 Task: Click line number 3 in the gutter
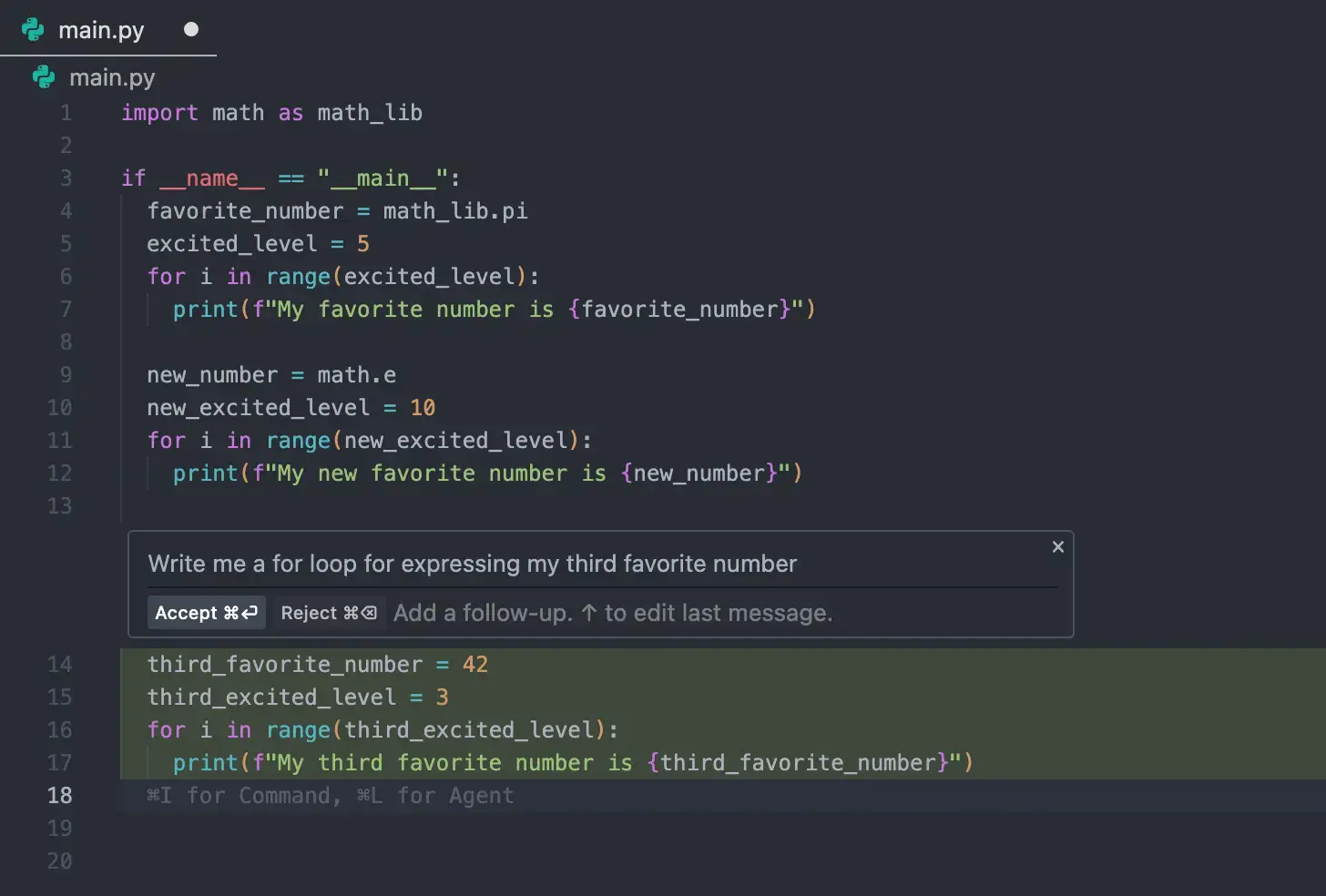coord(66,178)
